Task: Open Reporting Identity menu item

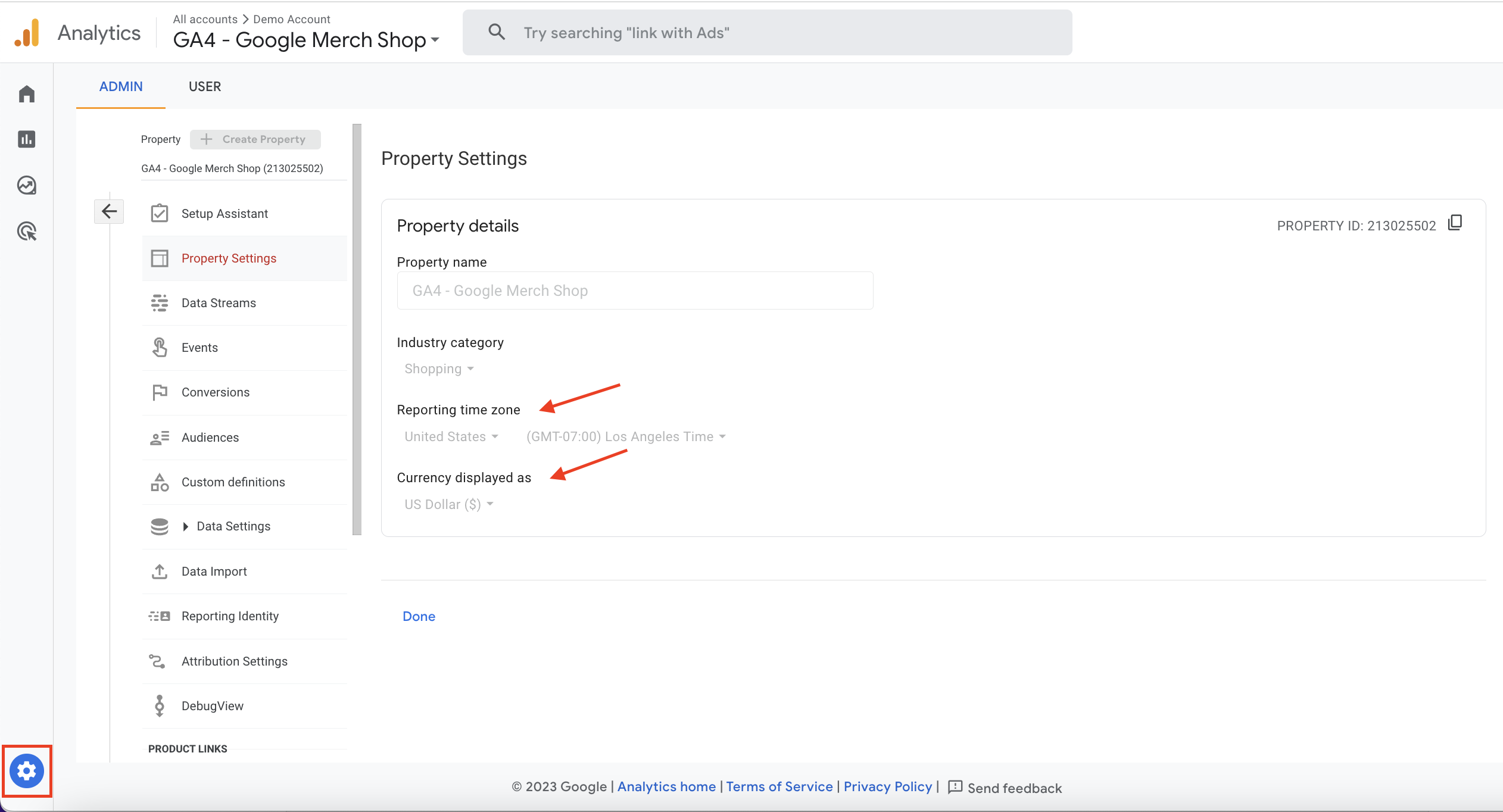Action: pyautogui.click(x=245, y=616)
